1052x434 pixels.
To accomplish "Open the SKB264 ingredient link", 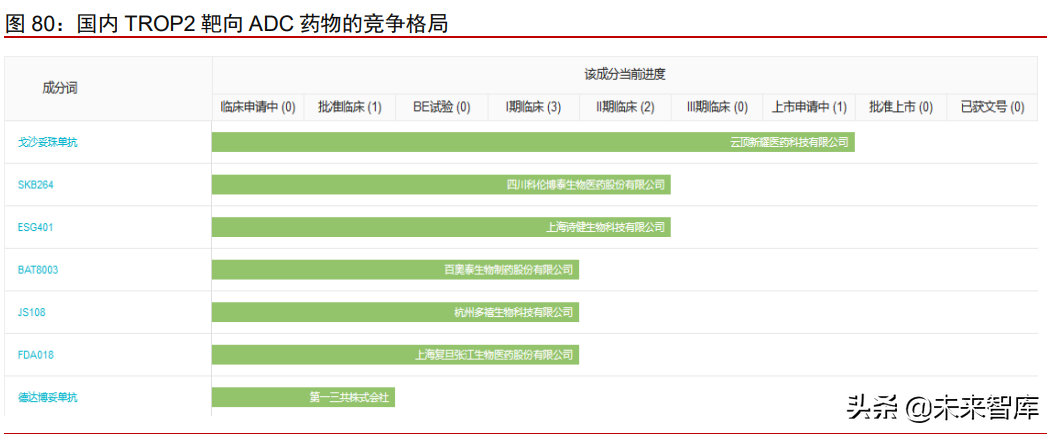I will 36,185.
